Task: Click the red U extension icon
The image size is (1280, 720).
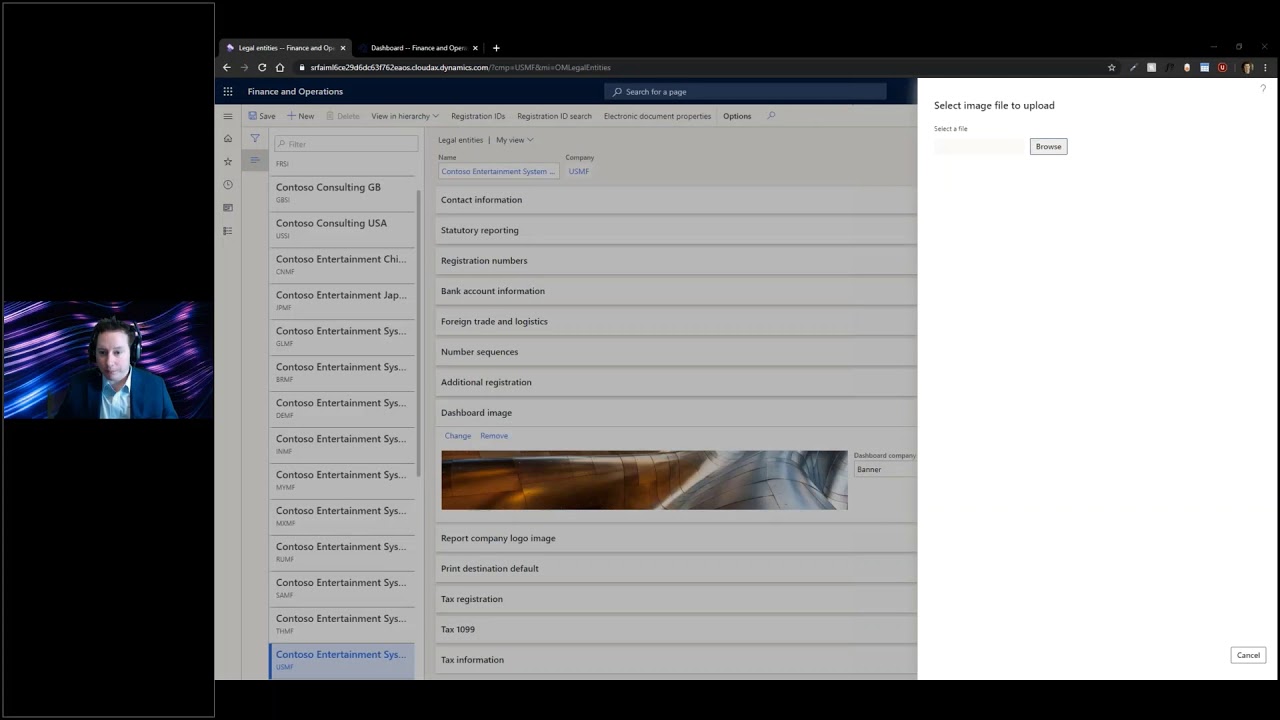Action: (x=1222, y=67)
